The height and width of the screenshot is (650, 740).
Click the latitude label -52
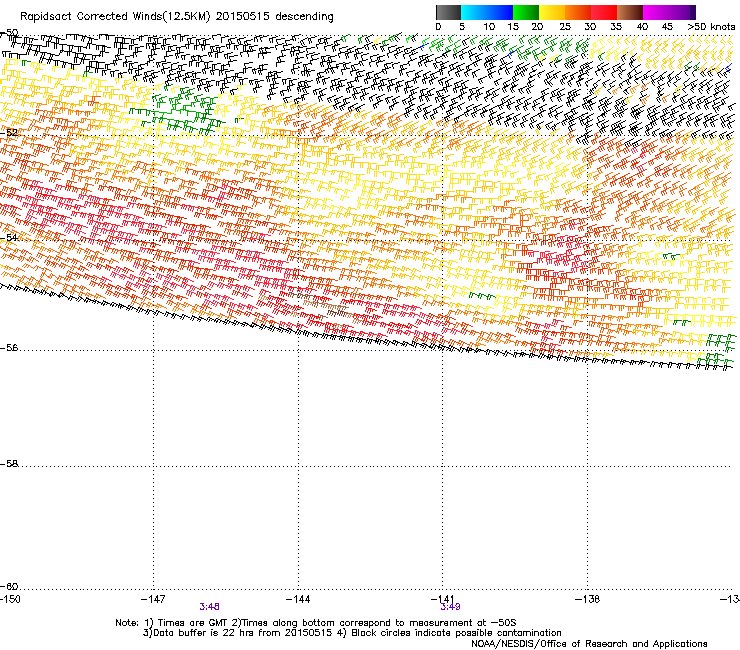[9, 132]
